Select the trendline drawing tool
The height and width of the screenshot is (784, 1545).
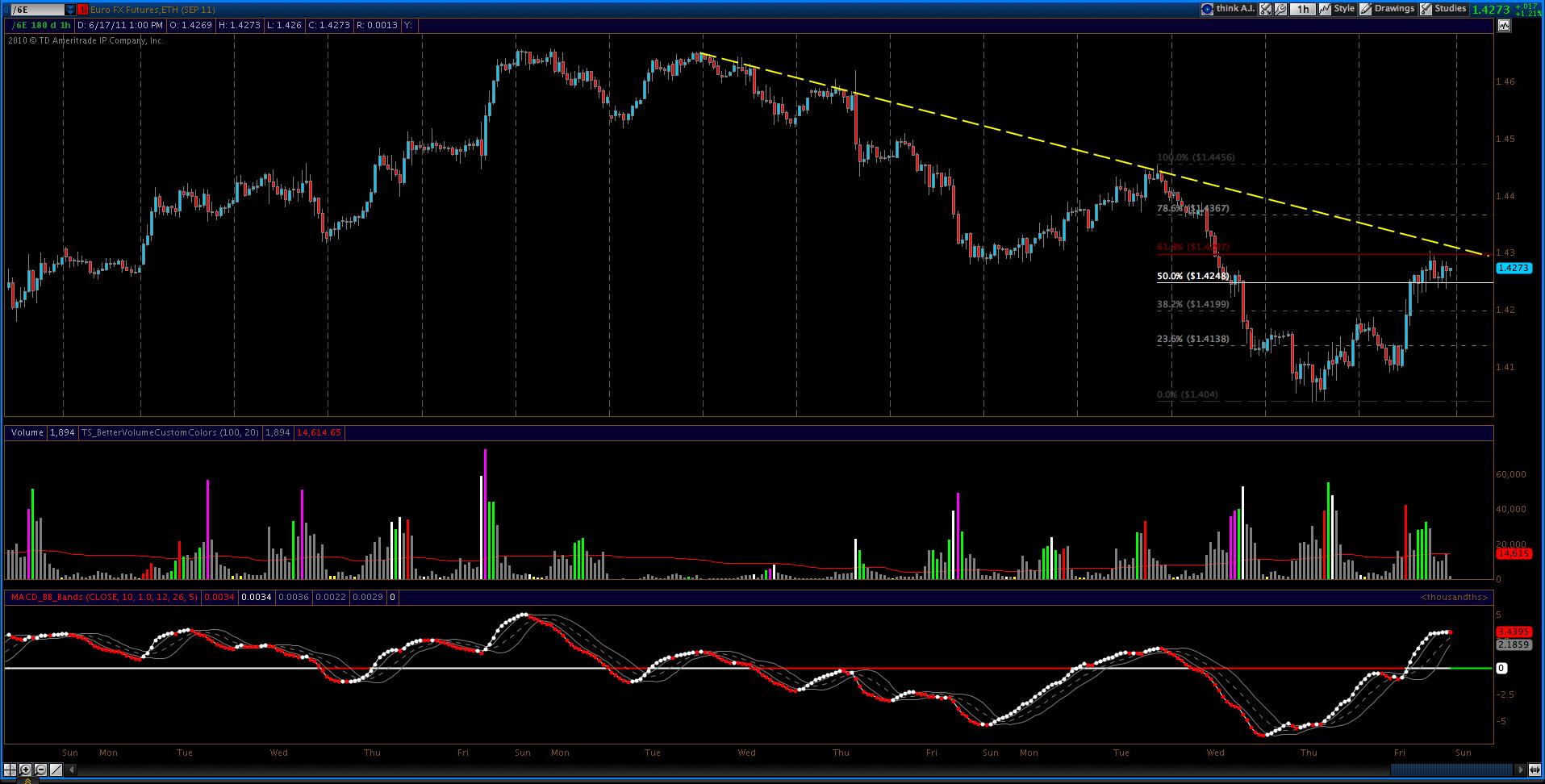click(x=56, y=769)
